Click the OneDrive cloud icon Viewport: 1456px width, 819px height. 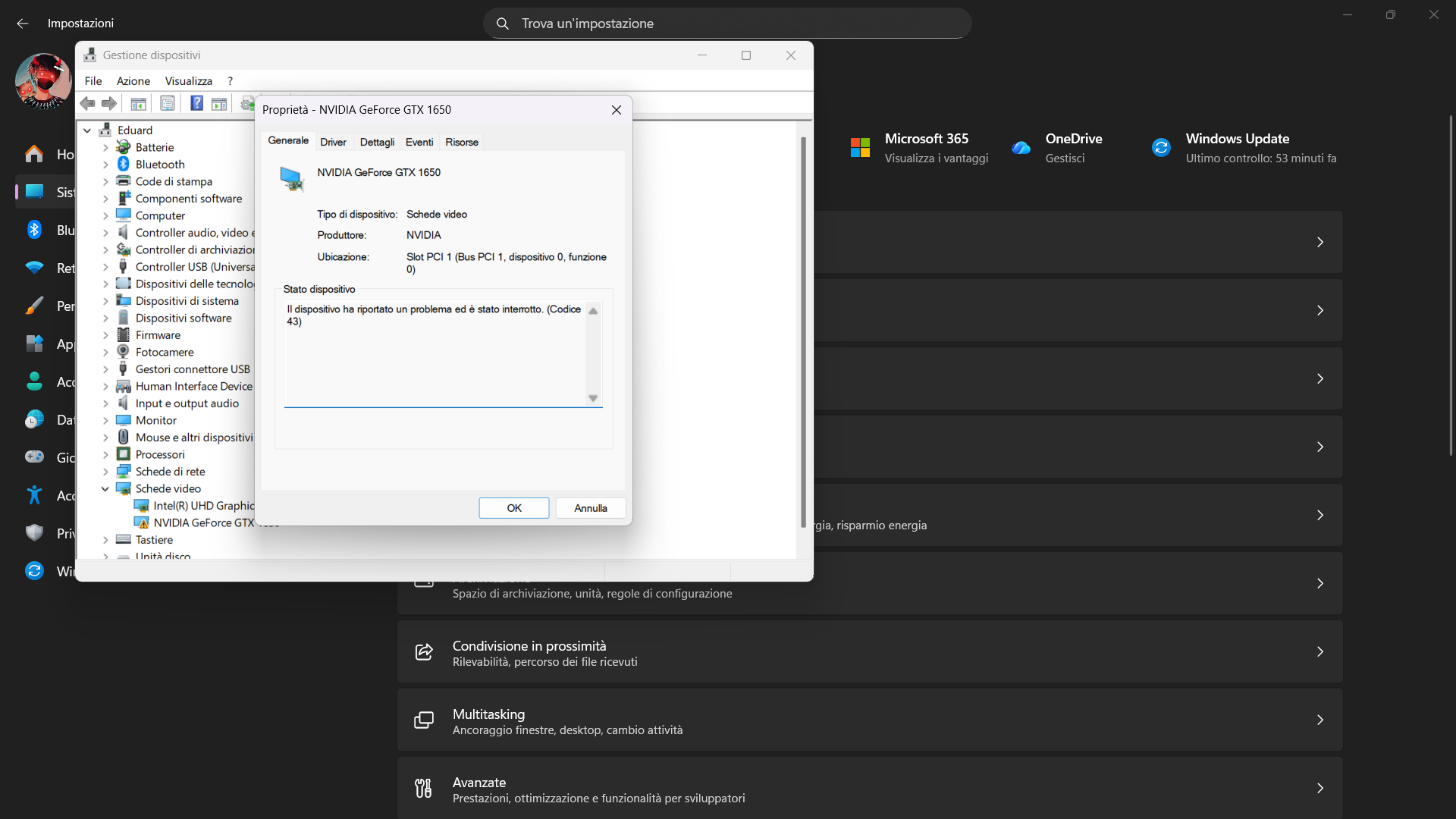pos(1021,147)
